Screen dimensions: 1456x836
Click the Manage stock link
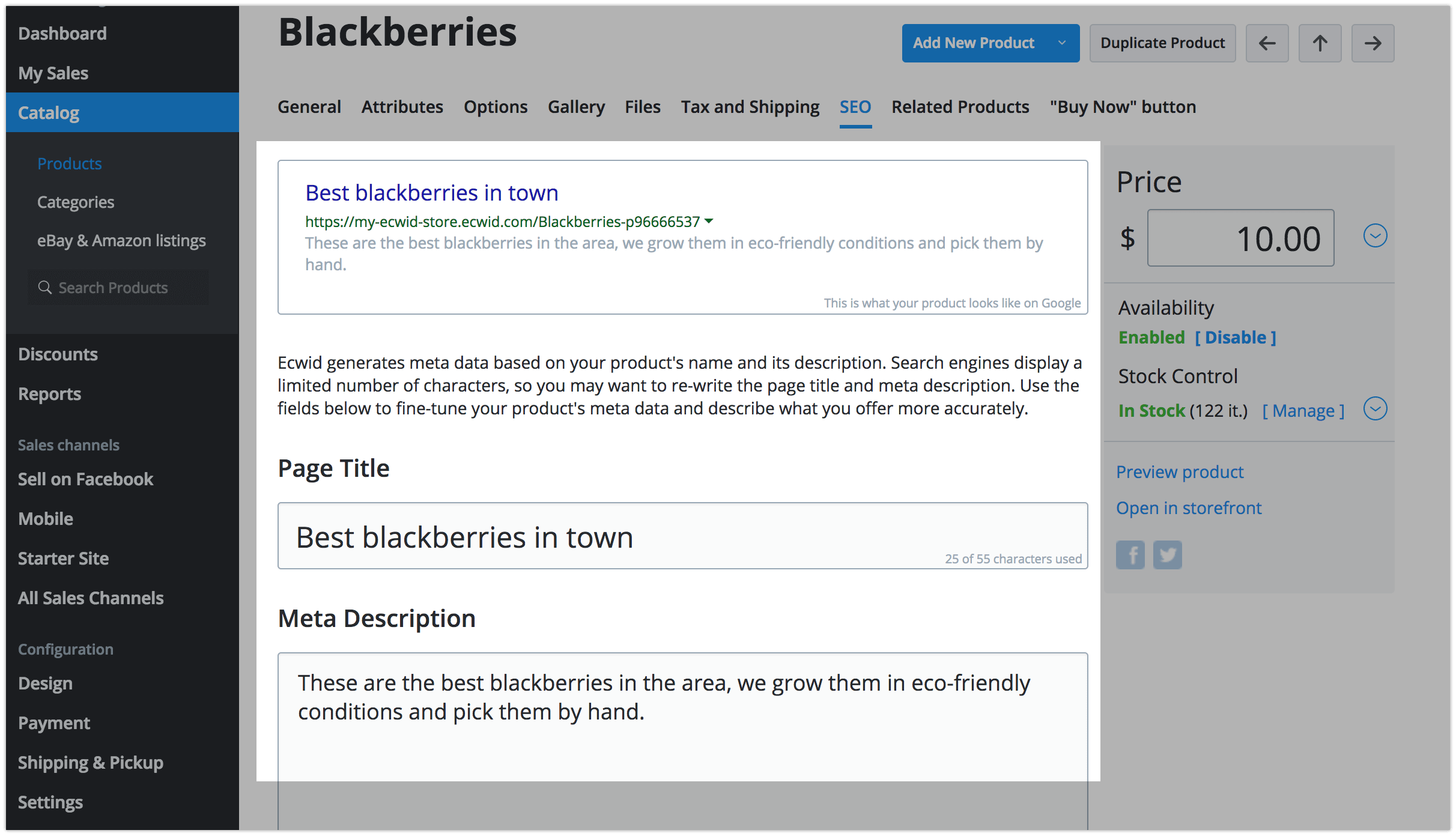pos(1303,411)
